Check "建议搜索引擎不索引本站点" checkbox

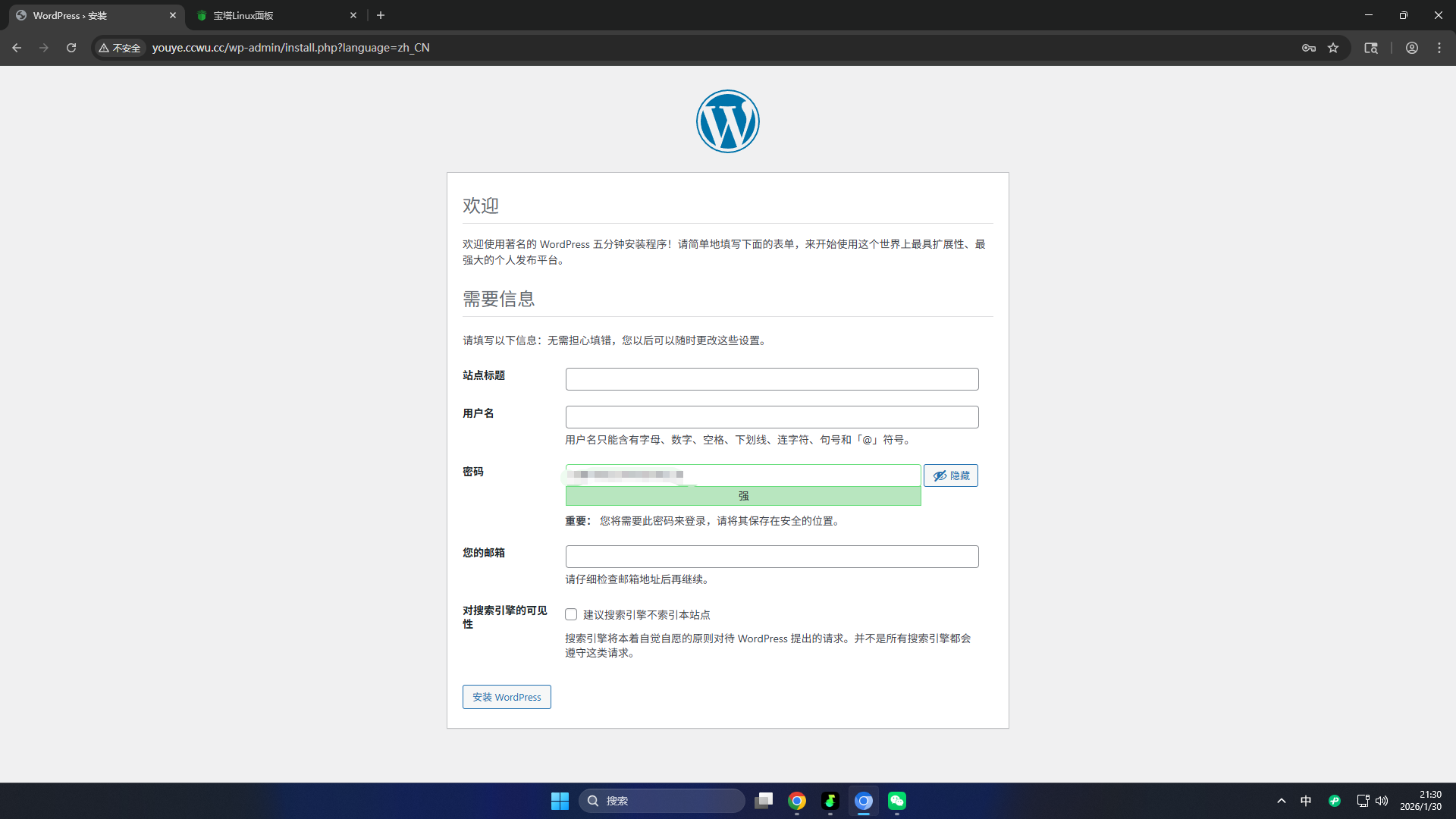coord(571,614)
